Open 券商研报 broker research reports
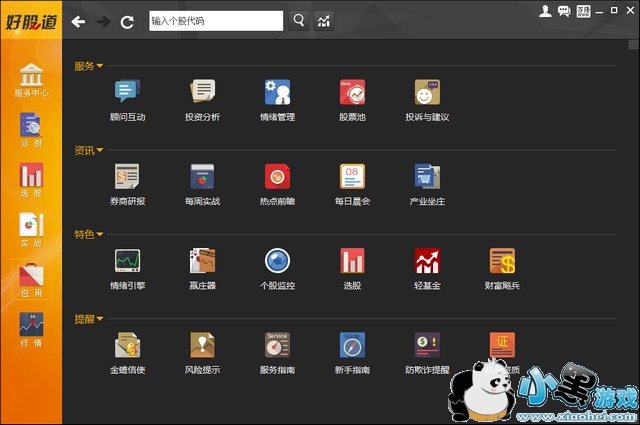 pos(127,177)
